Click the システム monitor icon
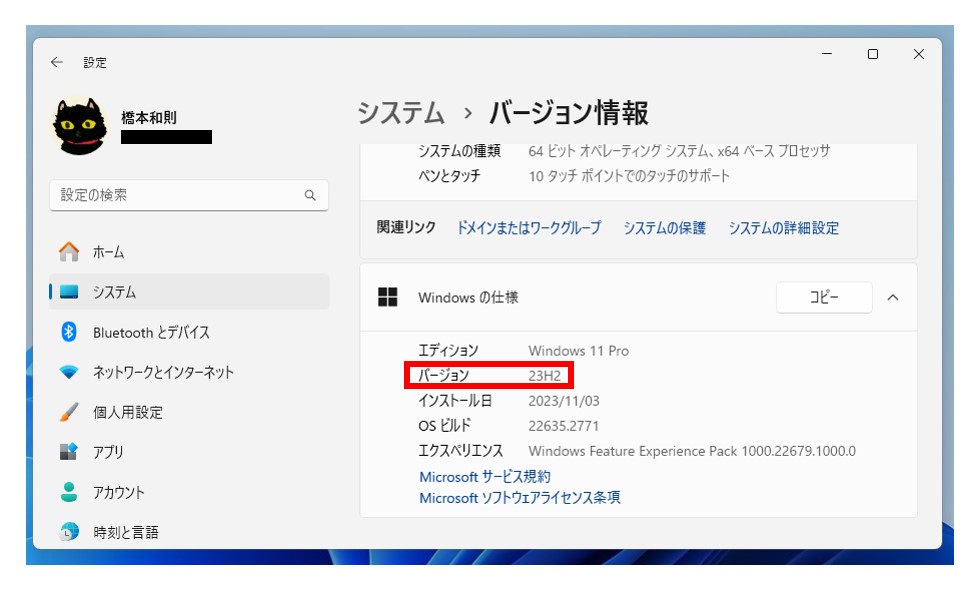The width and height of the screenshot is (975, 592). [69, 292]
